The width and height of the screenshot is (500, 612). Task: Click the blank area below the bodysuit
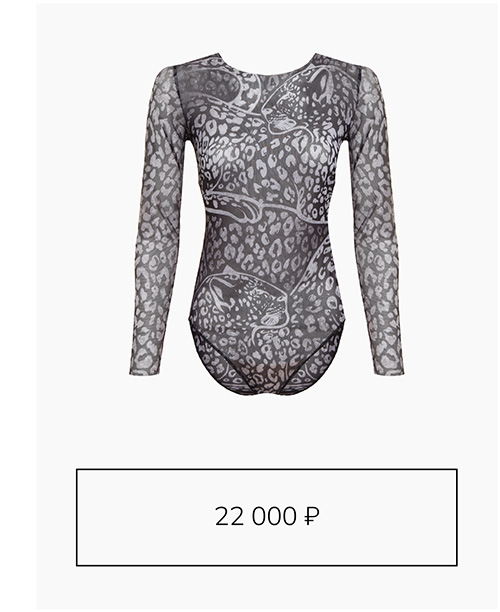(x=267, y=431)
